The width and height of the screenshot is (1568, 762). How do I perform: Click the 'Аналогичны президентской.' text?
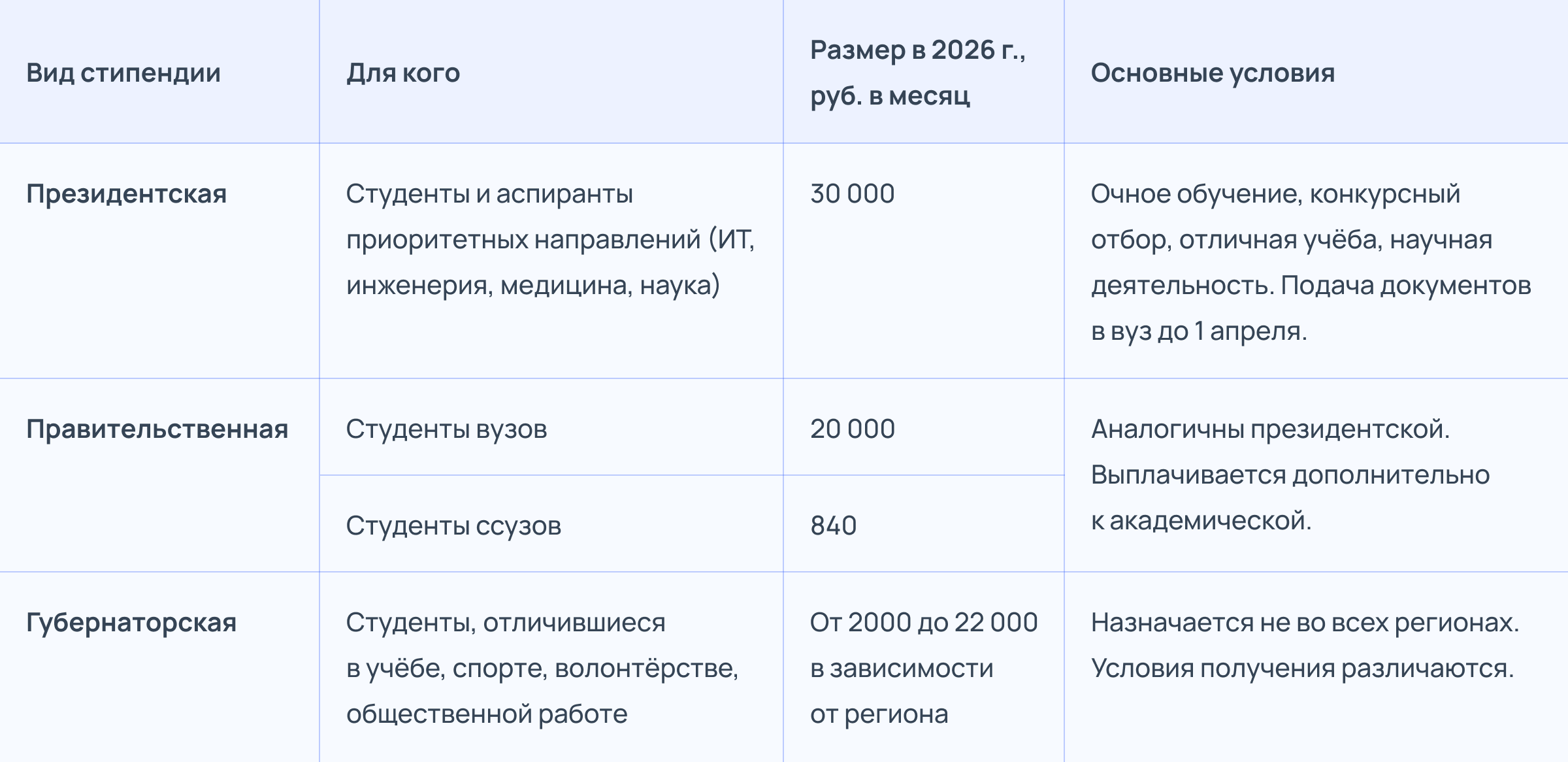tap(1270, 429)
